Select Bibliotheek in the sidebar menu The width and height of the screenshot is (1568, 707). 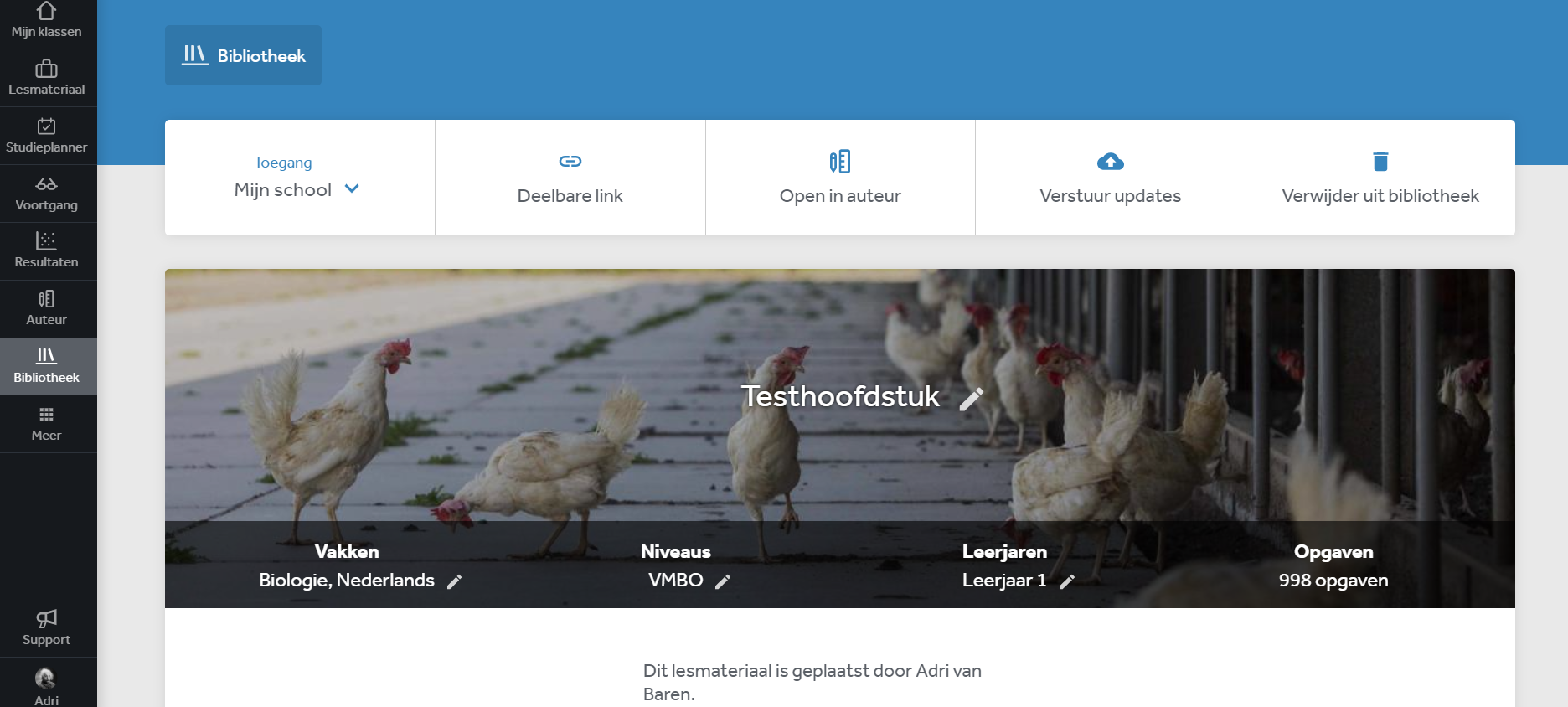pos(47,367)
